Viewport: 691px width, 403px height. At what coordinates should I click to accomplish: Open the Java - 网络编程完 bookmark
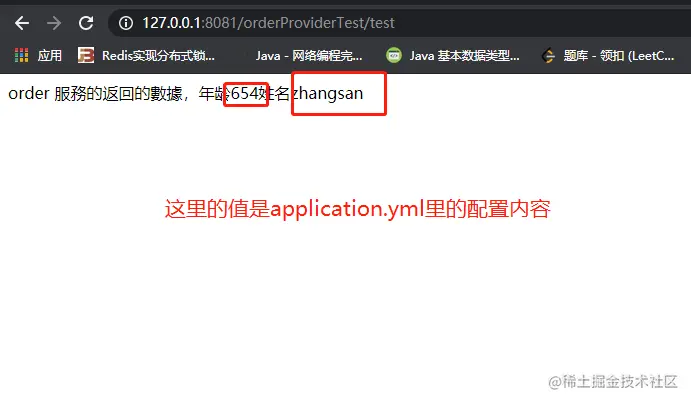309,56
